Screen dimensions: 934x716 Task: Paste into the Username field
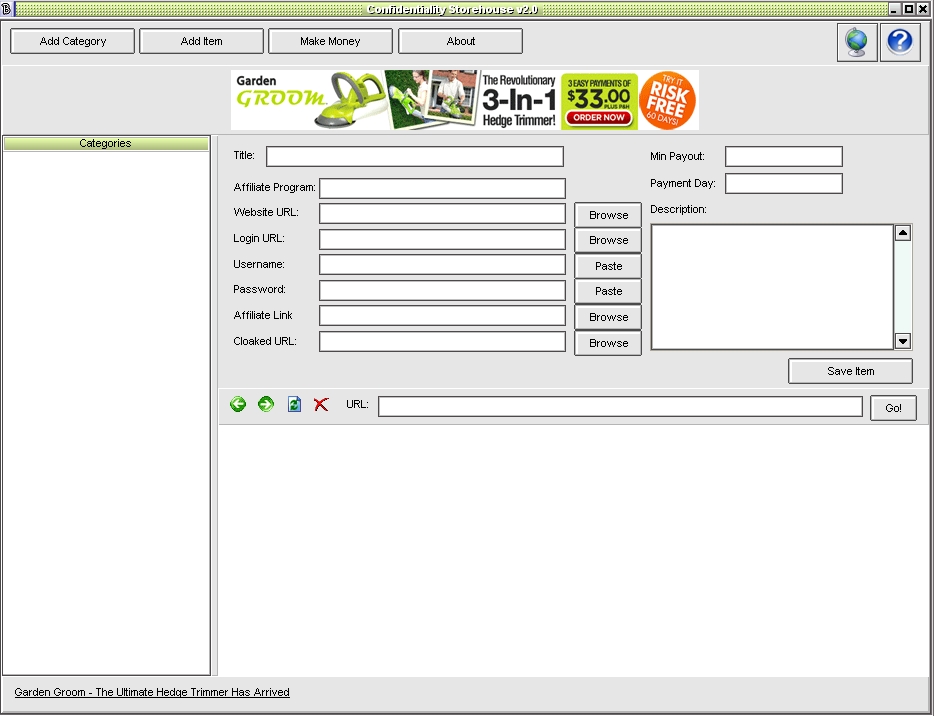[608, 266]
